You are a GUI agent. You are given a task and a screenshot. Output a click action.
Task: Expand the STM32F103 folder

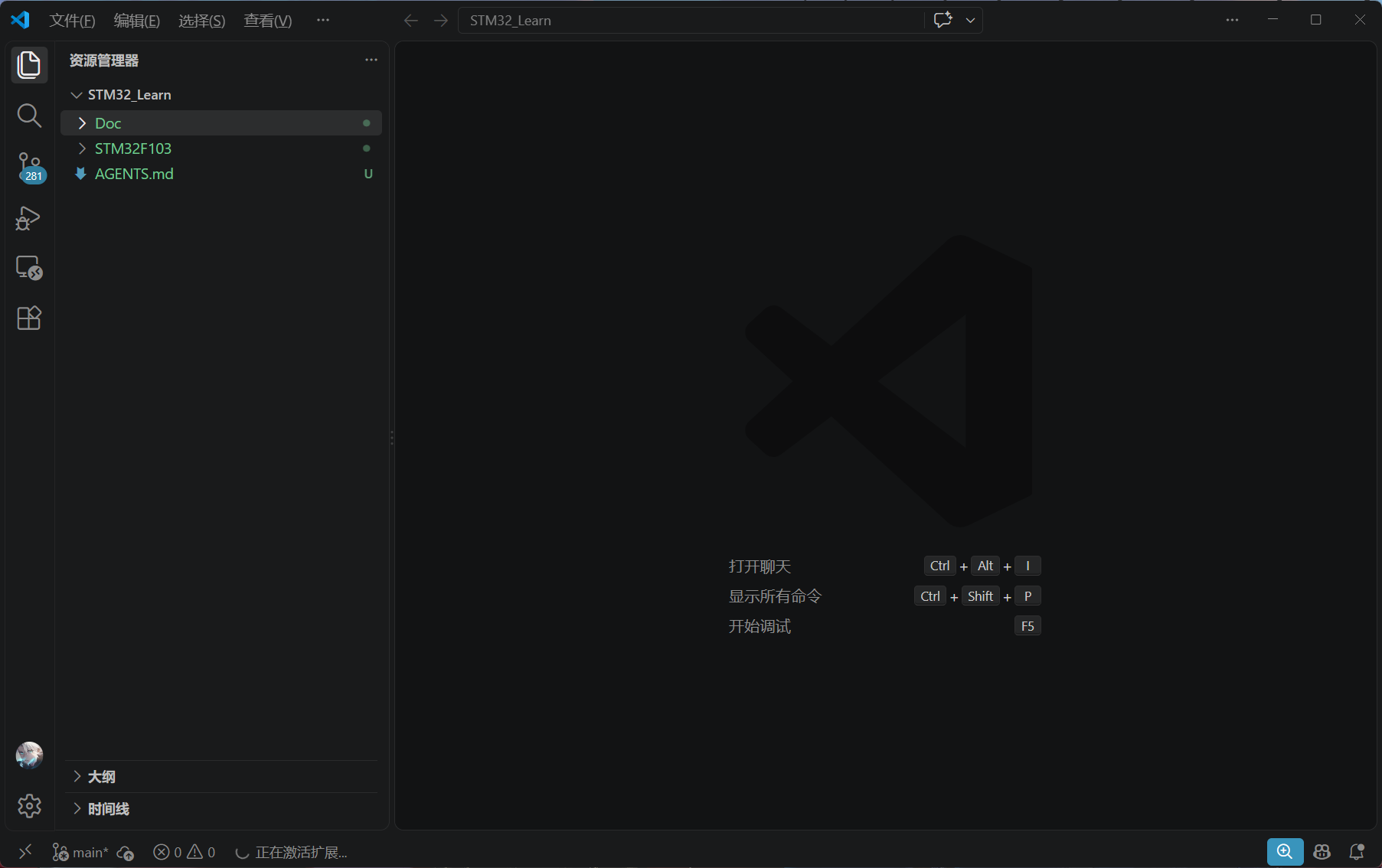(x=221, y=148)
